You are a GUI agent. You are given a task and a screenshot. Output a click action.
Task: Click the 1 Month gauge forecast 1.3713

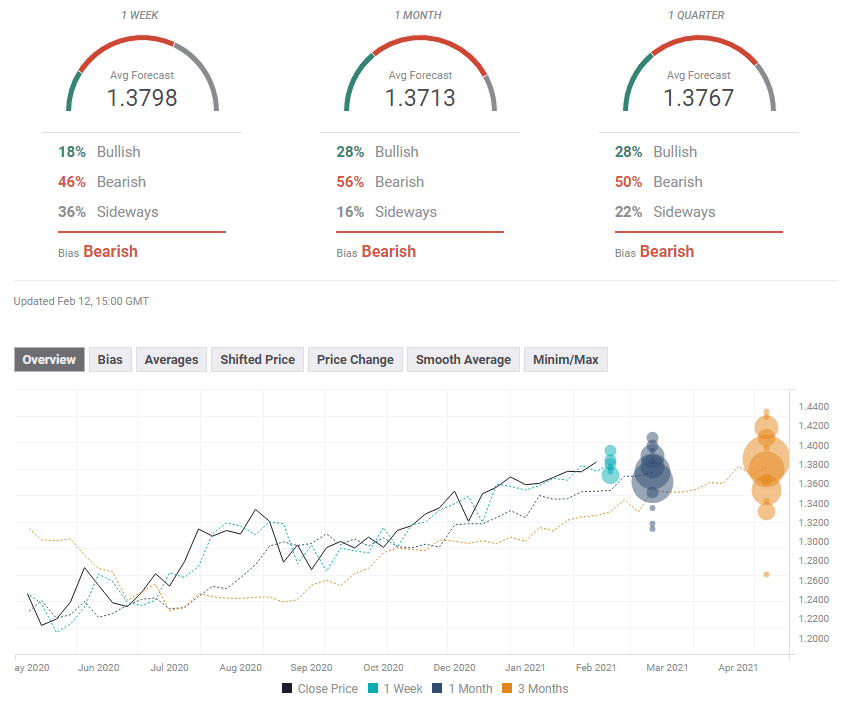click(x=420, y=98)
